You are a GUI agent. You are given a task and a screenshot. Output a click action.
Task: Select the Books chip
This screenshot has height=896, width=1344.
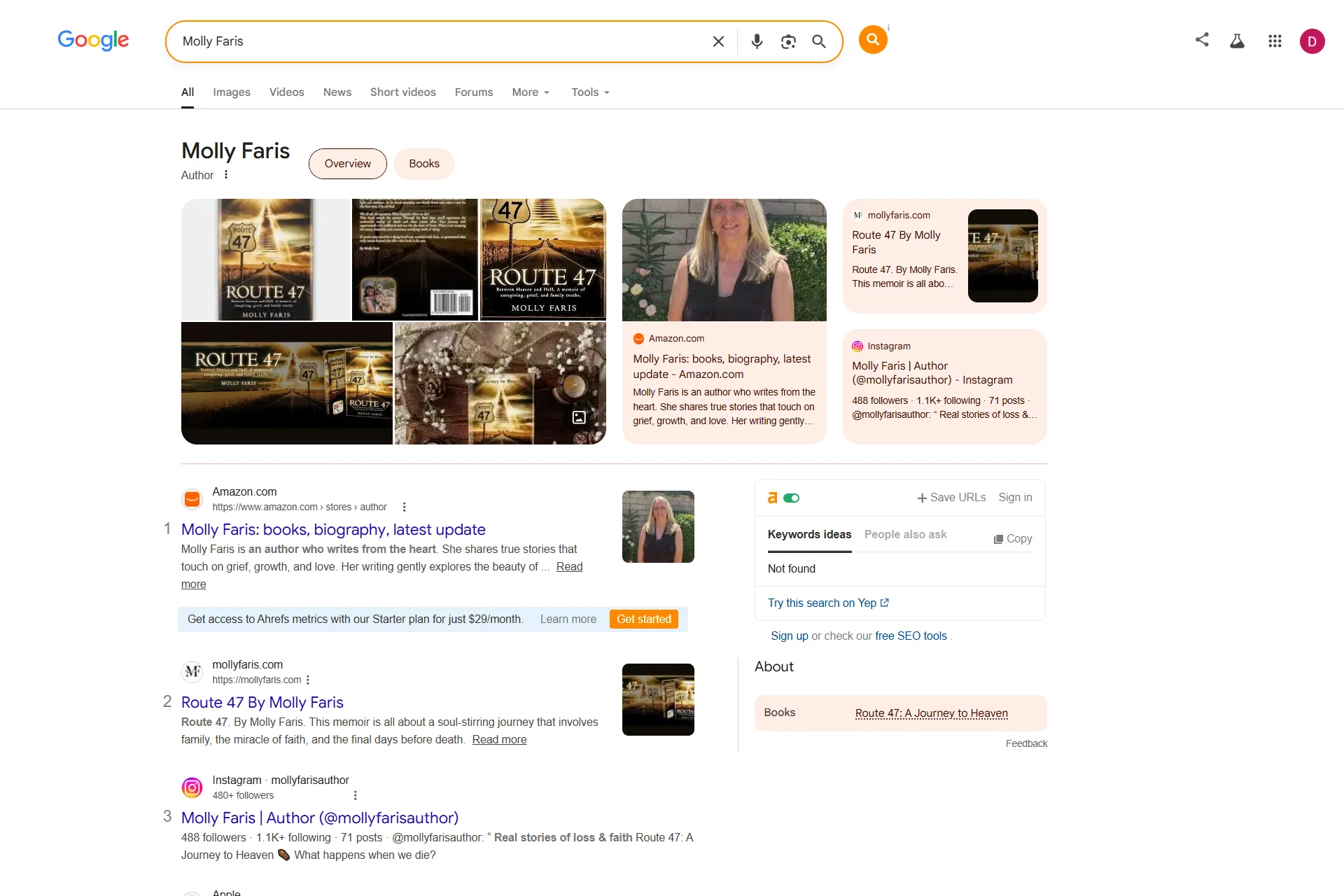tap(424, 164)
